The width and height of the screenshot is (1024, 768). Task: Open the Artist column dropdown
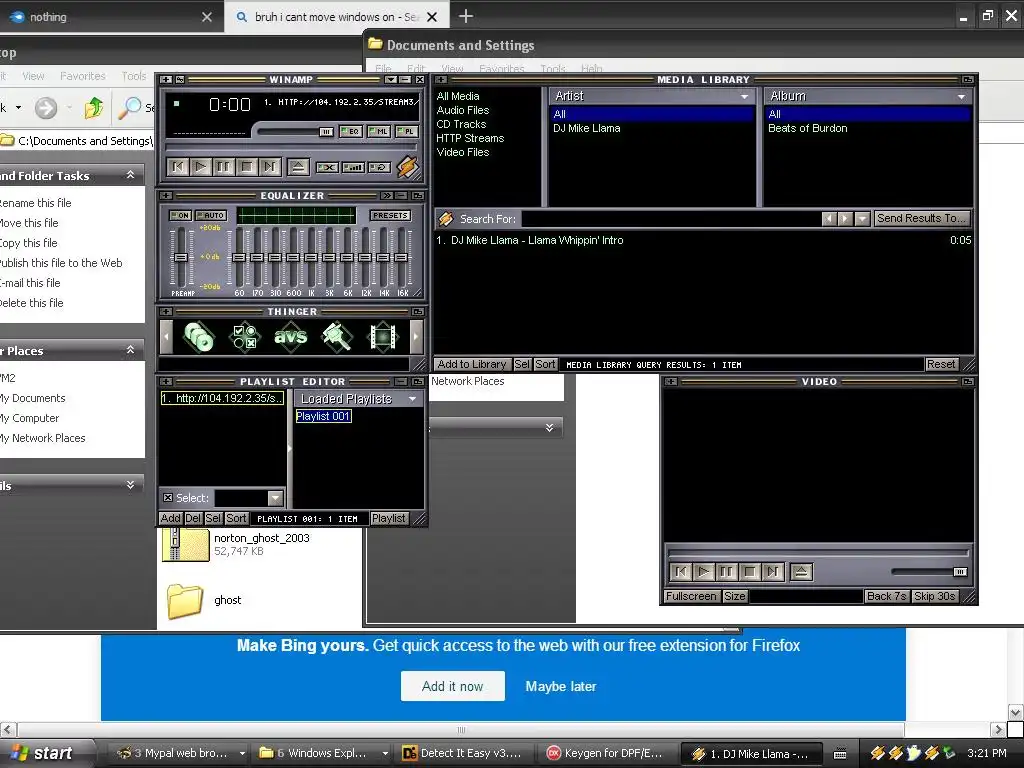coord(744,97)
